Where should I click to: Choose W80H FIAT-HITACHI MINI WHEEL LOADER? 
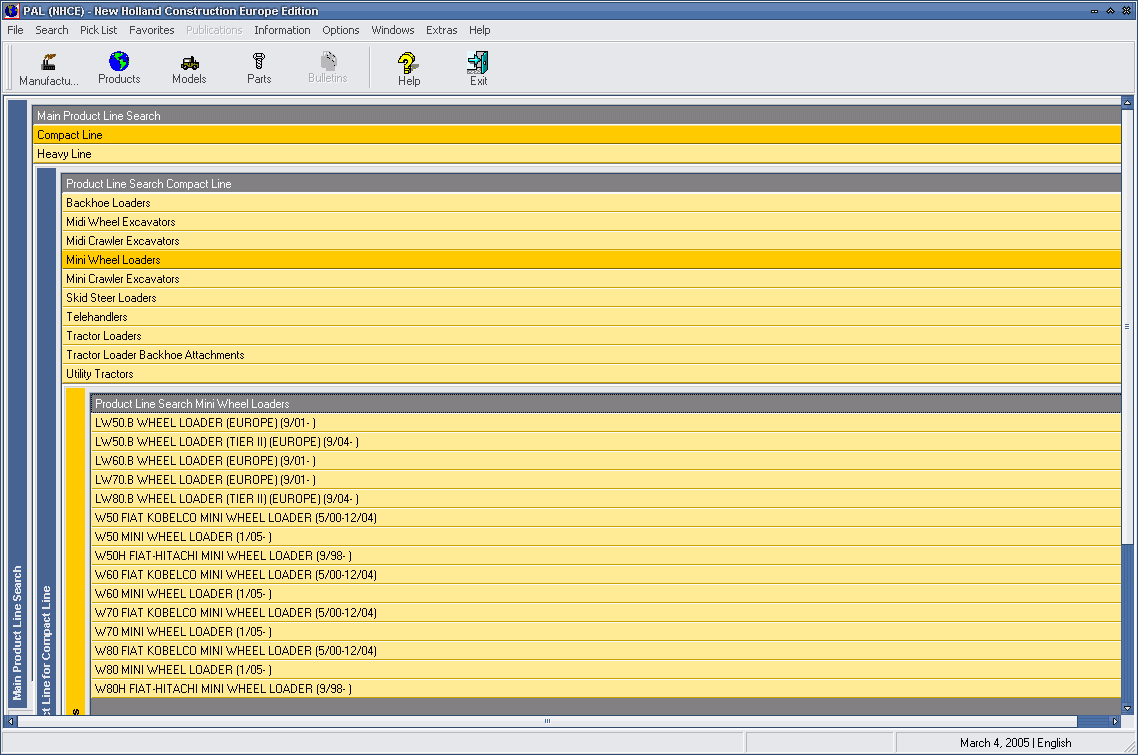tap(606, 689)
